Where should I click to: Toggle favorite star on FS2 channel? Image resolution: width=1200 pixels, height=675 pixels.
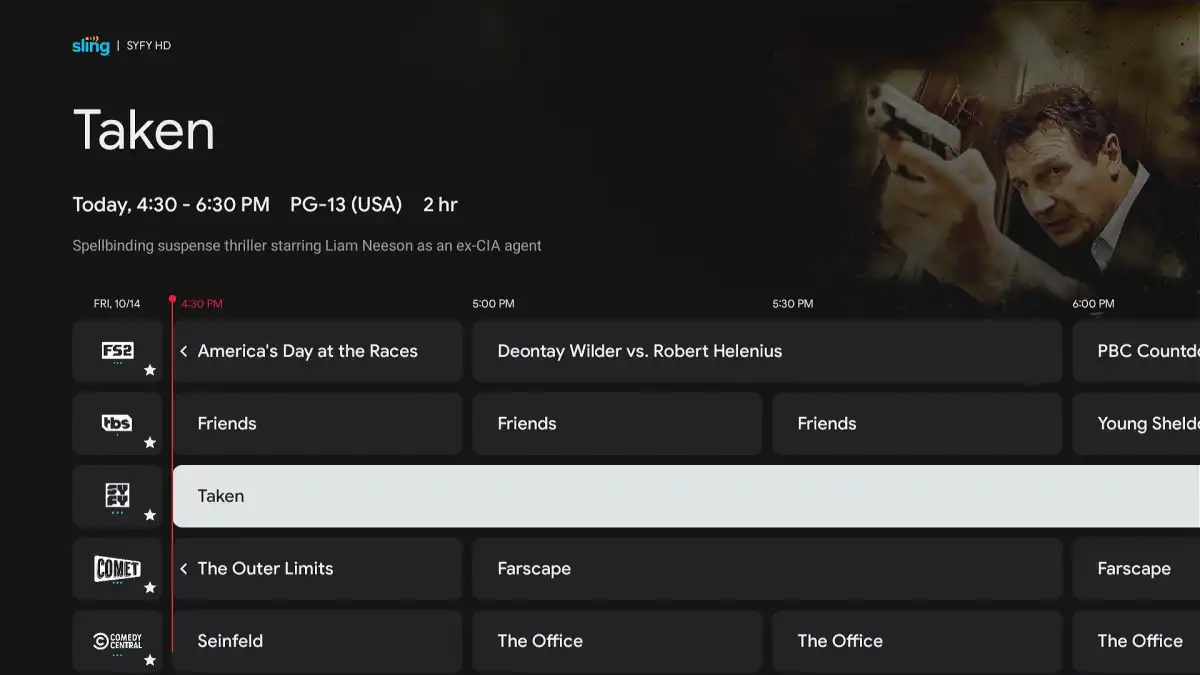(x=150, y=370)
